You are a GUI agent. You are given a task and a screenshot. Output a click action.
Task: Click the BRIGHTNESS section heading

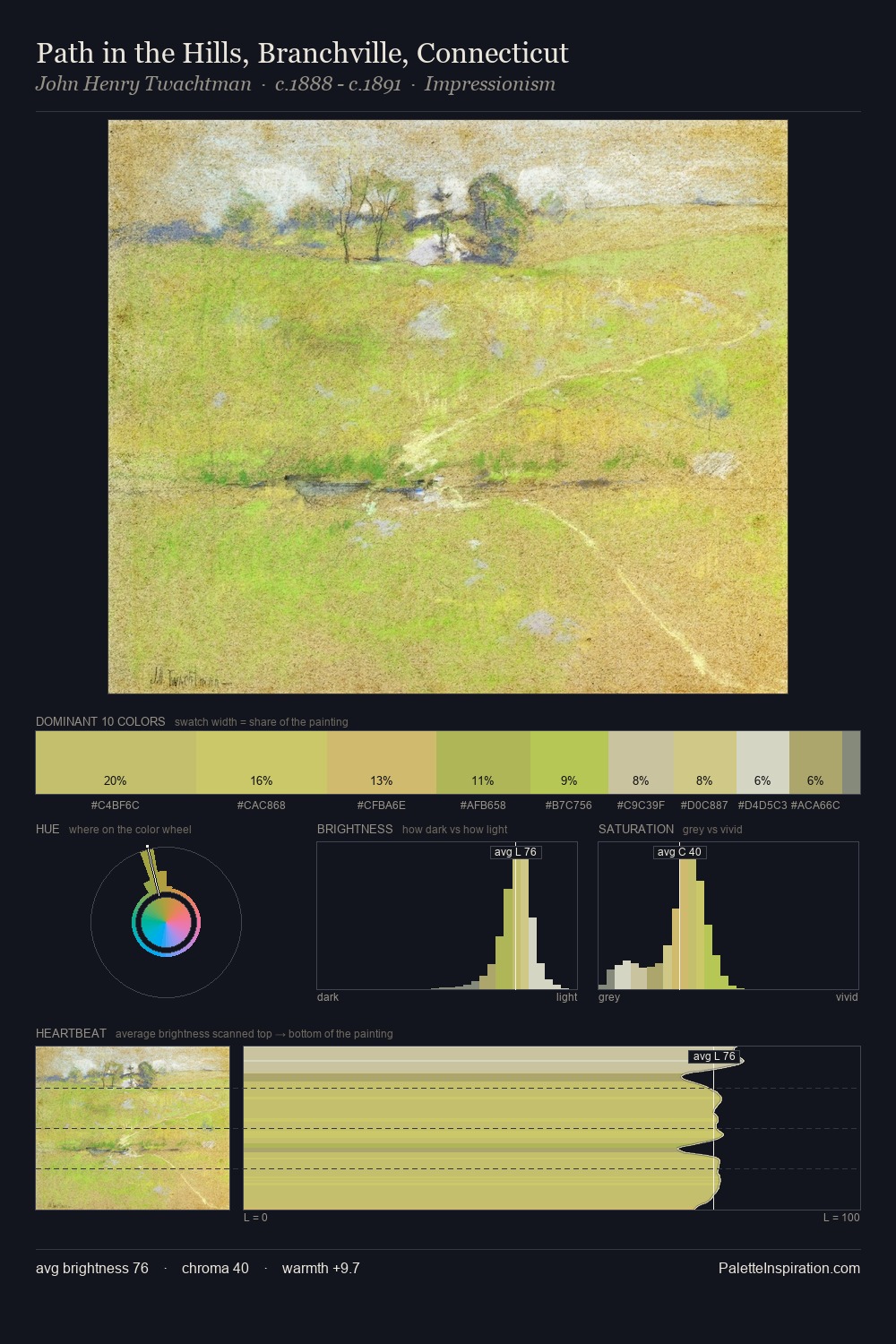[355, 829]
